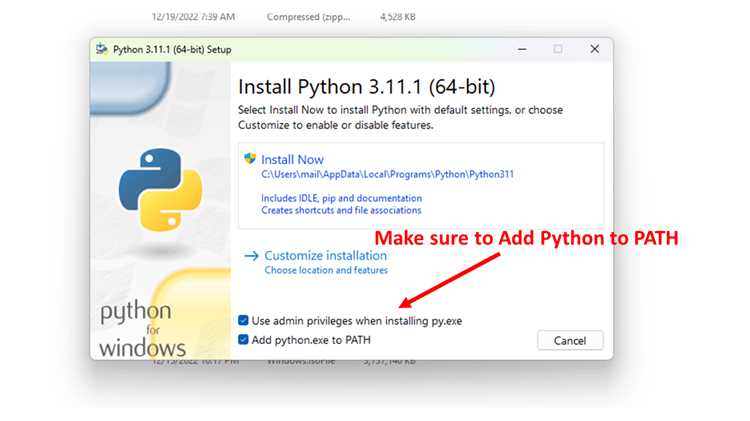Screen dimensions: 750x421
Task: Toggle Add python.exe to PATH checkbox
Action: pyautogui.click(x=243, y=340)
